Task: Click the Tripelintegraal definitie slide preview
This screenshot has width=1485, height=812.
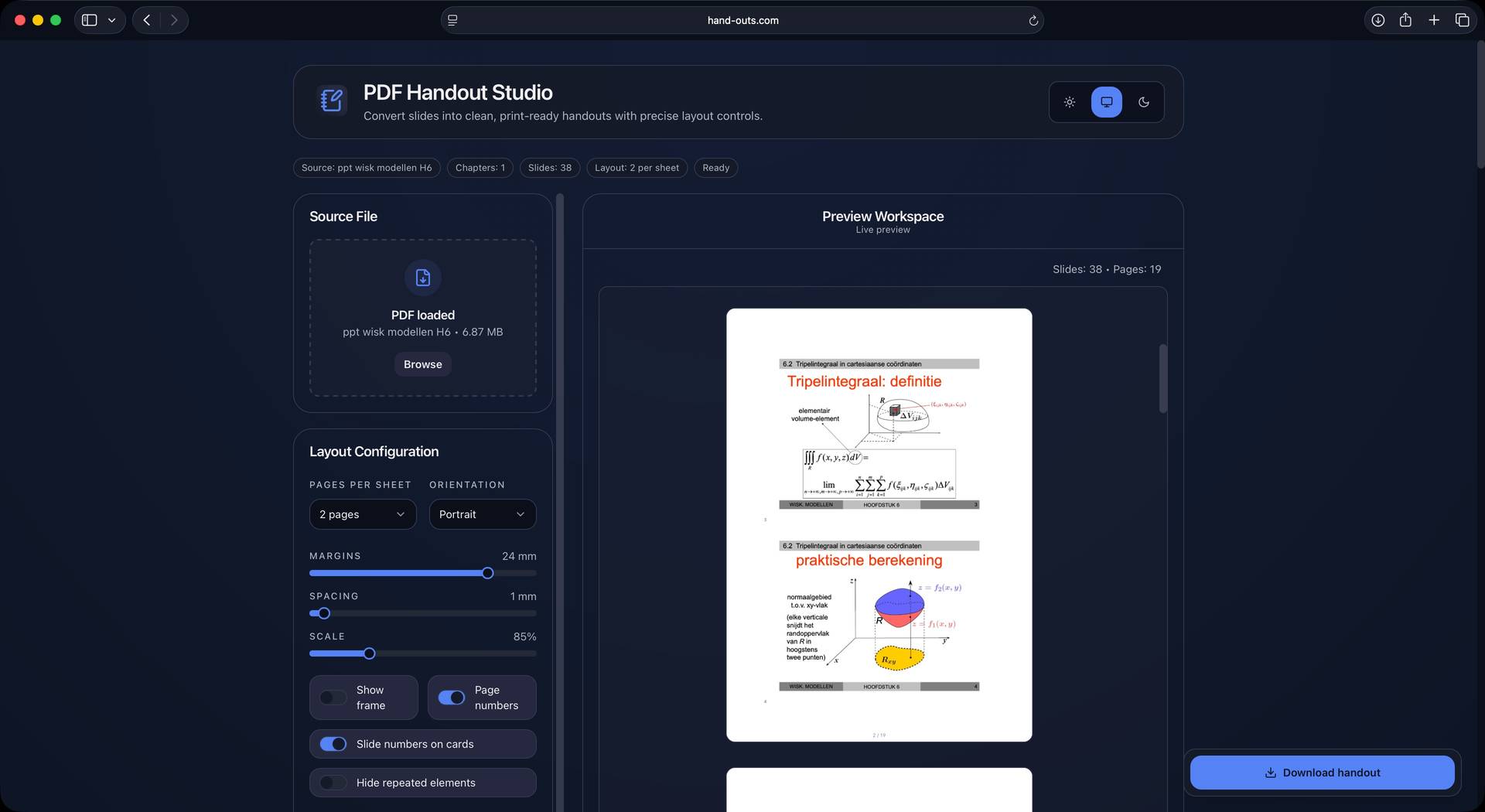Action: pos(879,434)
